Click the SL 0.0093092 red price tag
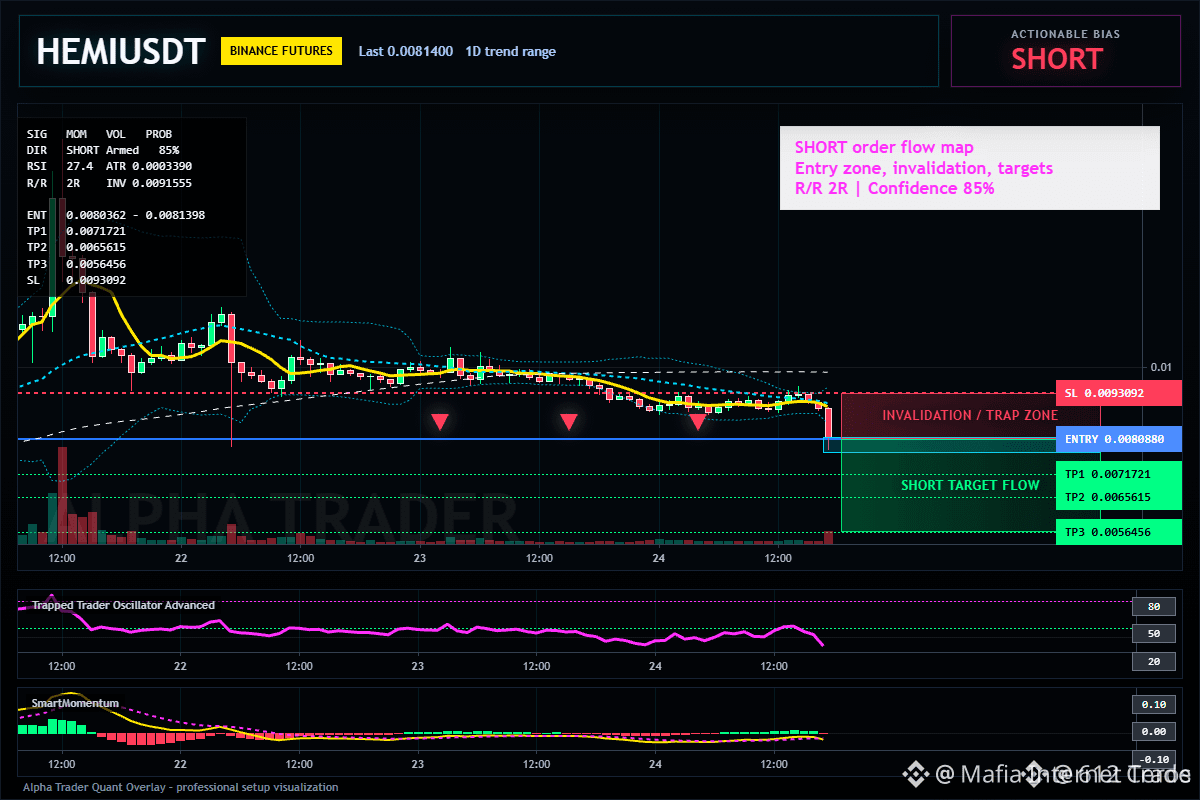 pyautogui.click(x=1119, y=393)
